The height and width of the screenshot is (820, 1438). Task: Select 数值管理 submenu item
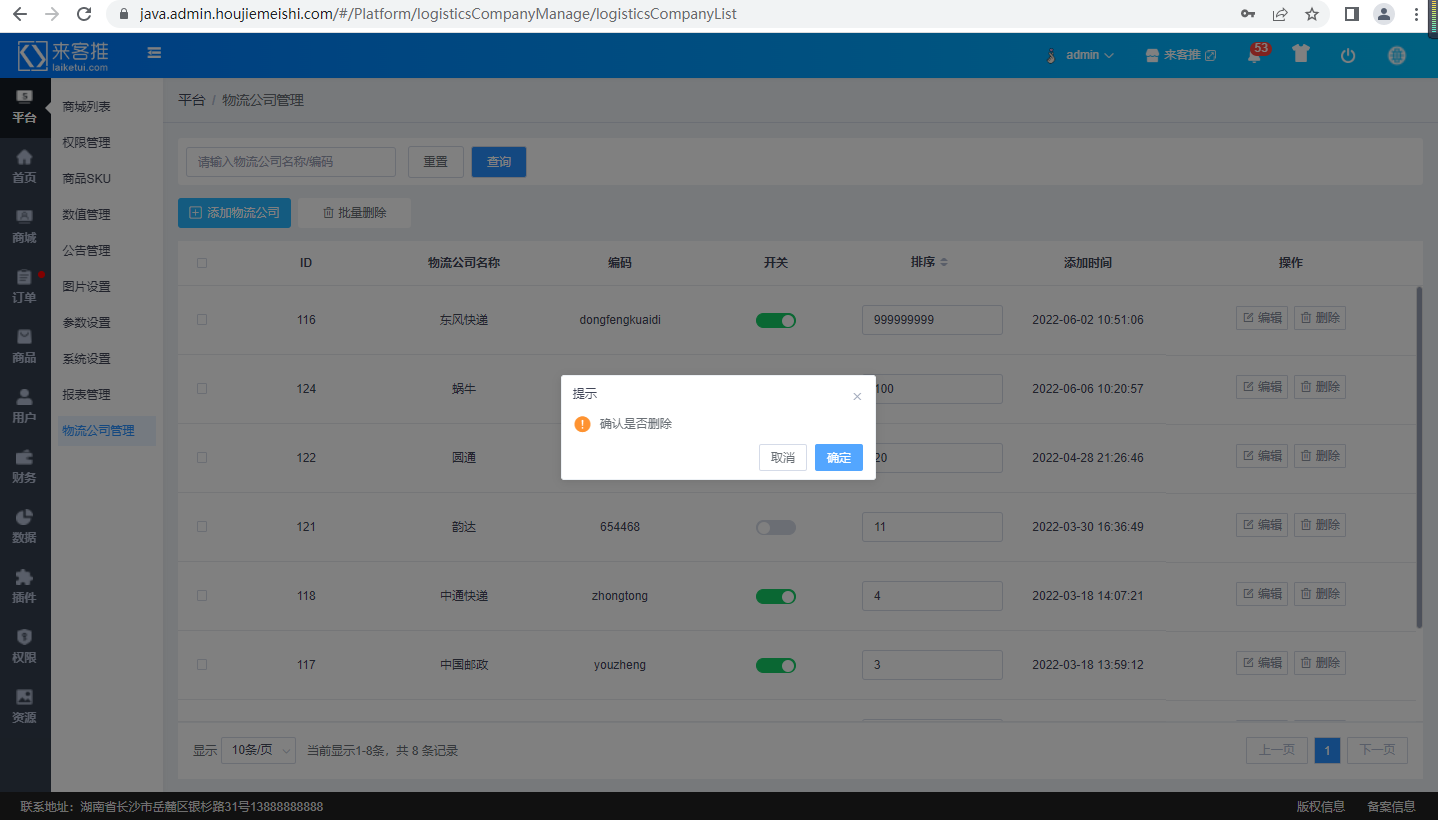[x=86, y=215]
